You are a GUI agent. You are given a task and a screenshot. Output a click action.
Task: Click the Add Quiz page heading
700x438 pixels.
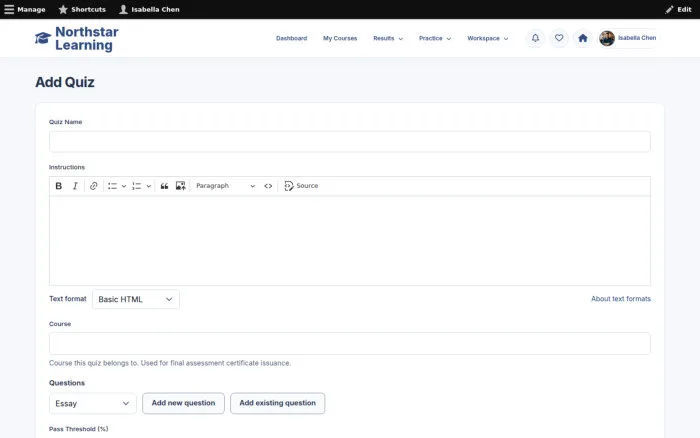point(65,82)
